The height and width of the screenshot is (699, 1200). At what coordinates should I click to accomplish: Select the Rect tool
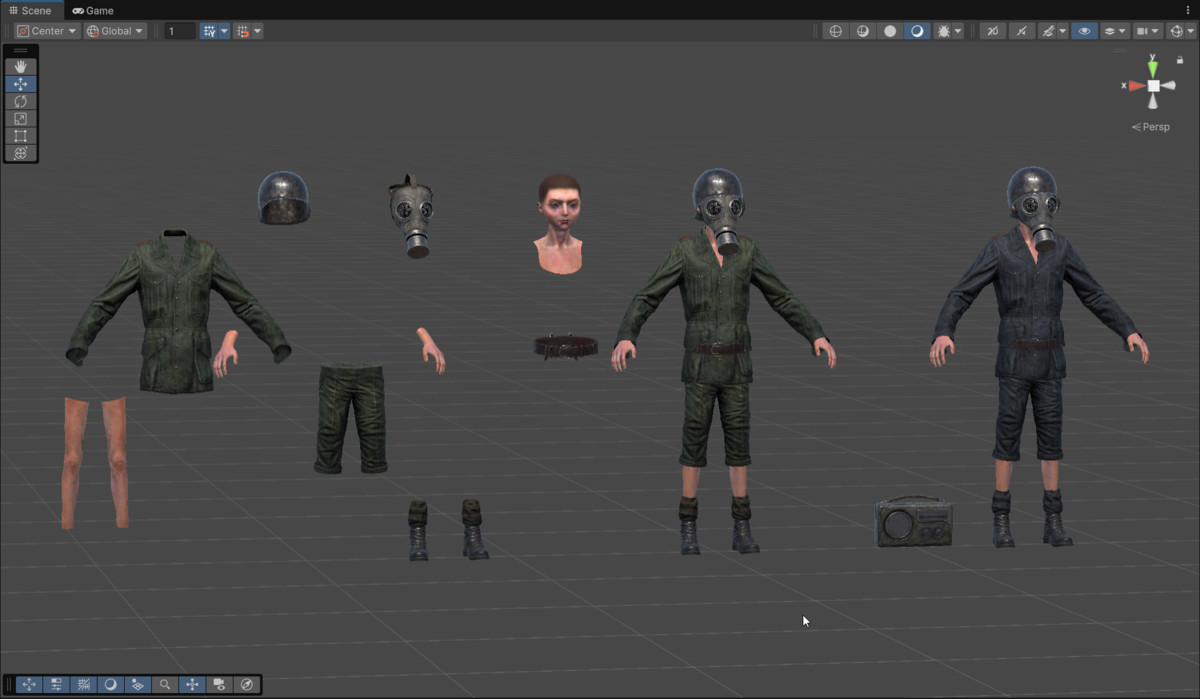click(20, 135)
